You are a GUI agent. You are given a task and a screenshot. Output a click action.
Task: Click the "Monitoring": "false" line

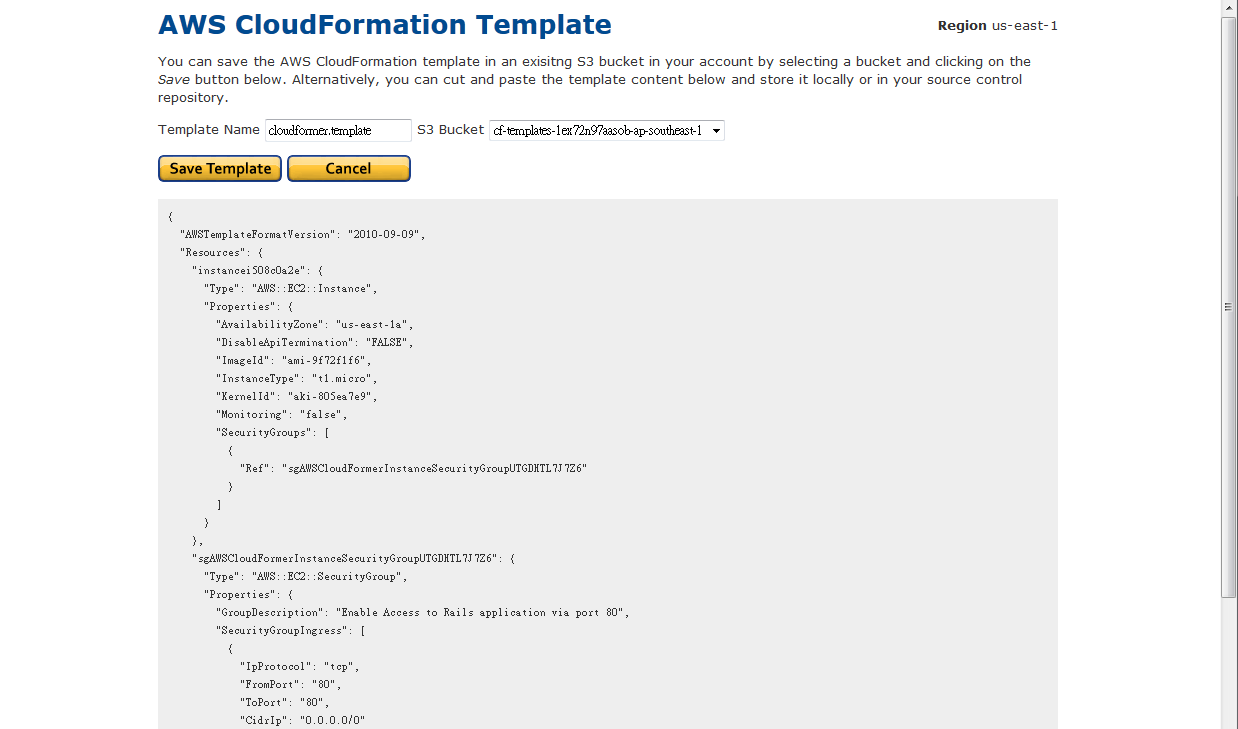pos(282,414)
